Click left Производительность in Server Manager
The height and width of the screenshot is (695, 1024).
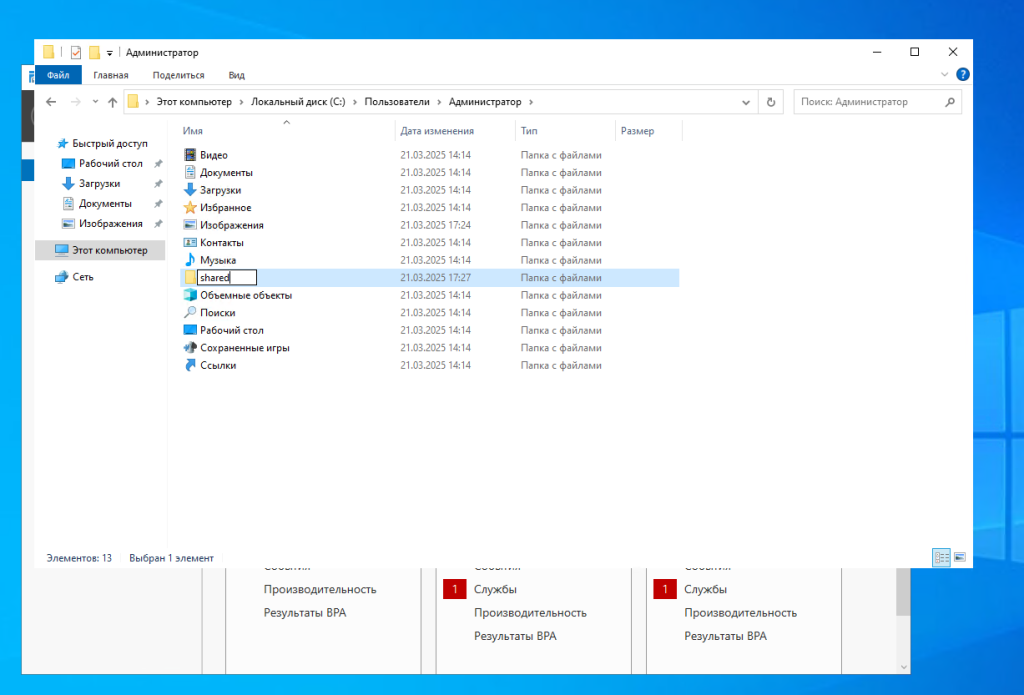click(x=320, y=589)
